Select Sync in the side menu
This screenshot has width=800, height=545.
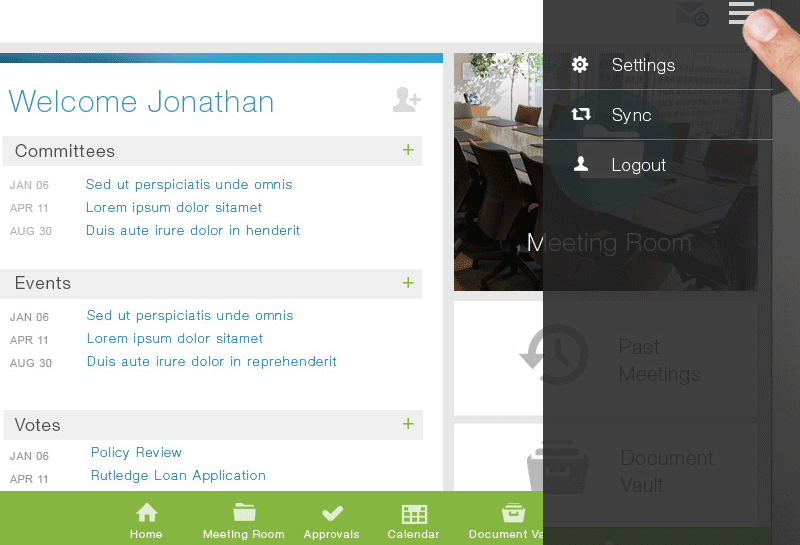[x=658, y=115]
